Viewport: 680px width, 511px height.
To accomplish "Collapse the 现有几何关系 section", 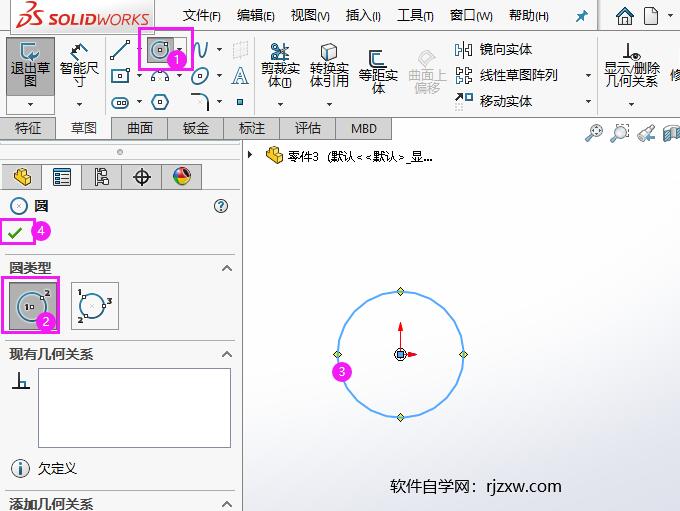I will (227, 354).
